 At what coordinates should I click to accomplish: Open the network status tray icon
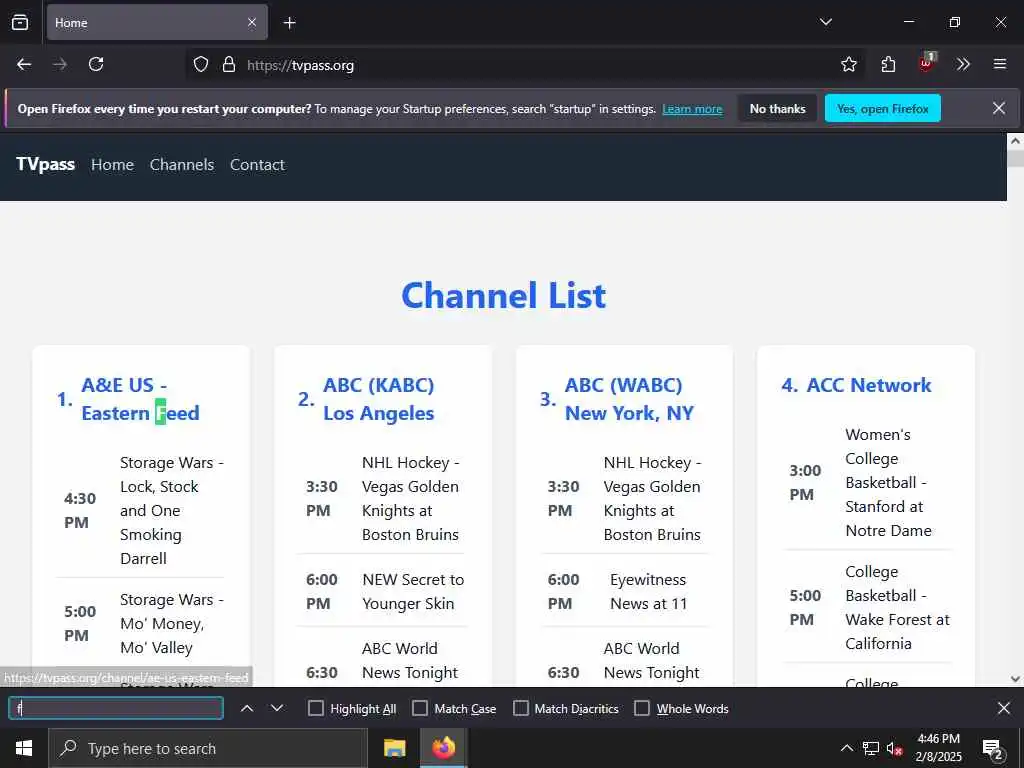pyautogui.click(x=871, y=748)
